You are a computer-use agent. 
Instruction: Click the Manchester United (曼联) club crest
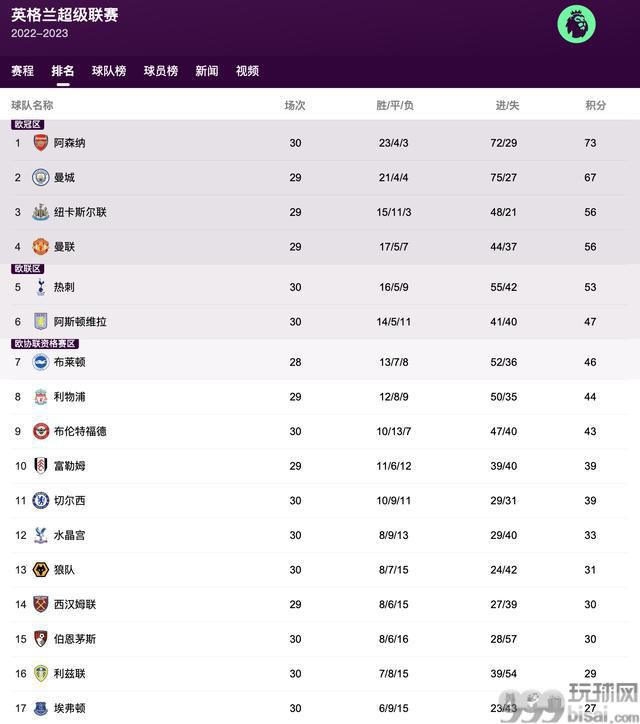pyautogui.click(x=41, y=247)
